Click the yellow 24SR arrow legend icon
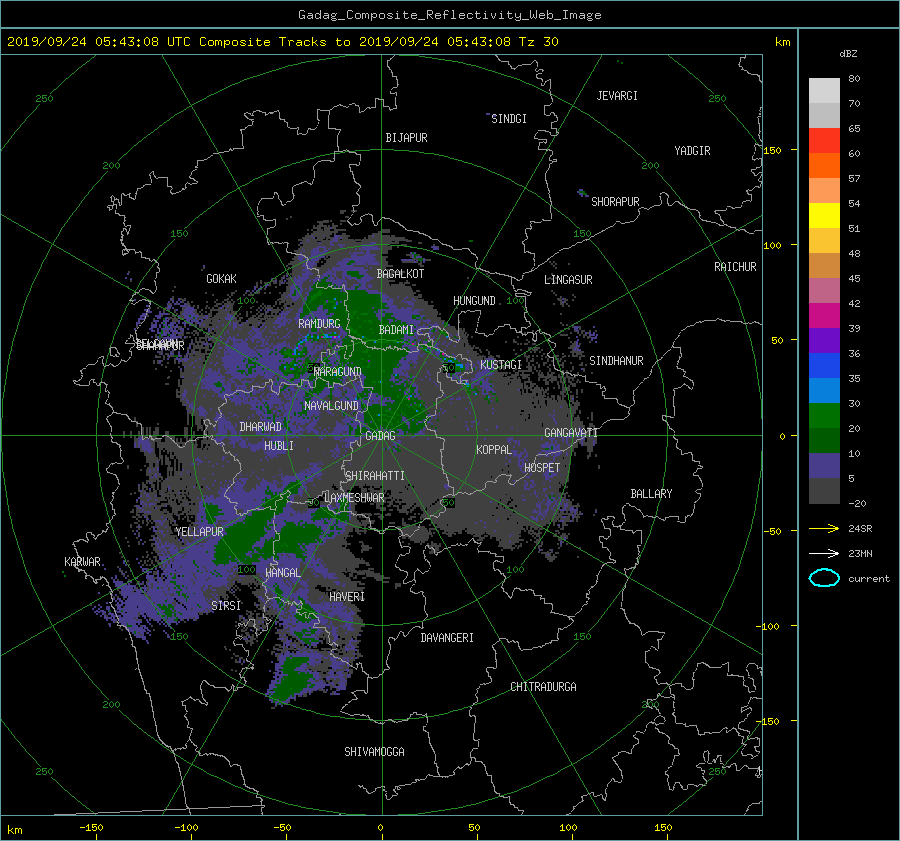The width and height of the screenshot is (900, 841). (824, 528)
